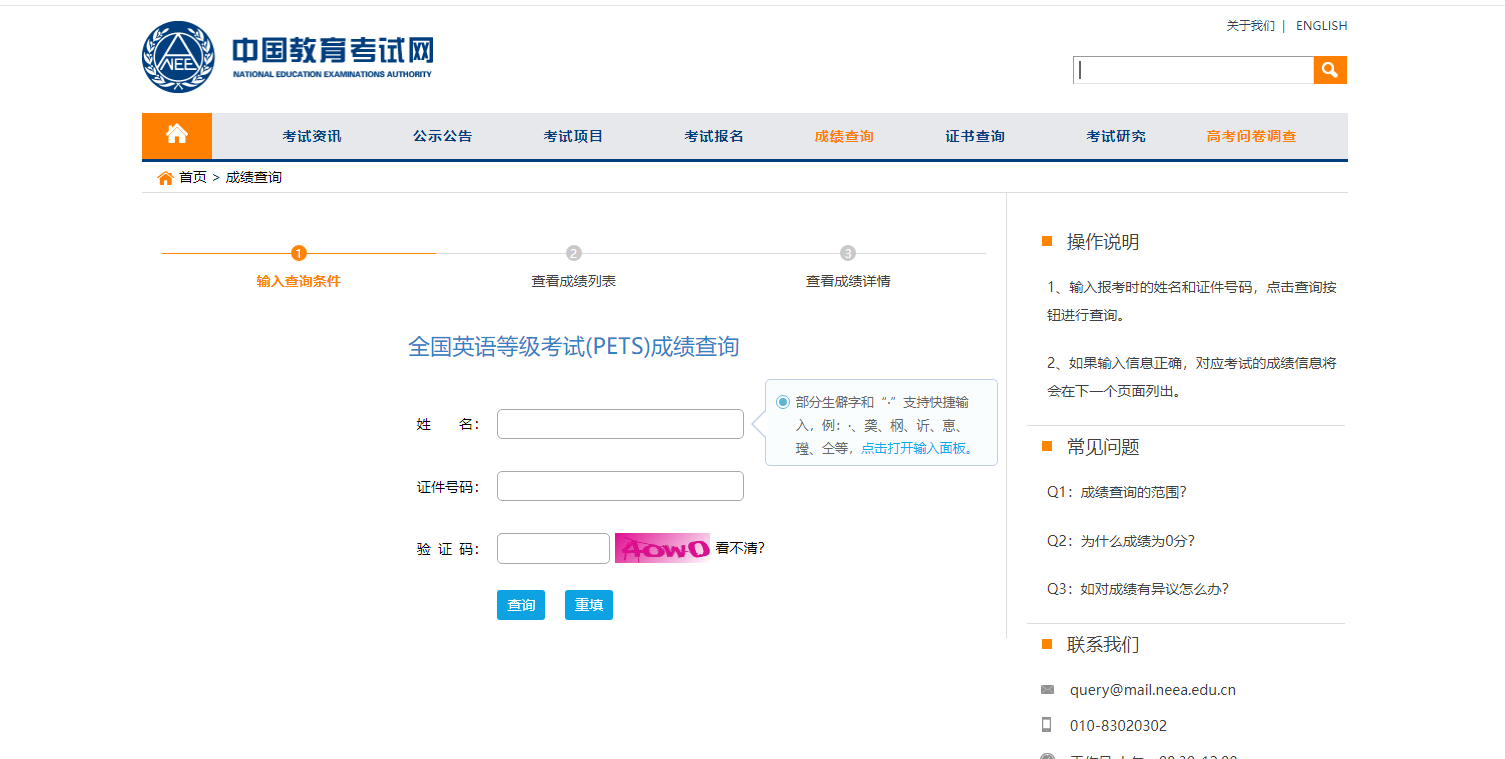Click 点击打开输入面板 link
The width and height of the screenshot is (1505, 759).
click(913, 448)
